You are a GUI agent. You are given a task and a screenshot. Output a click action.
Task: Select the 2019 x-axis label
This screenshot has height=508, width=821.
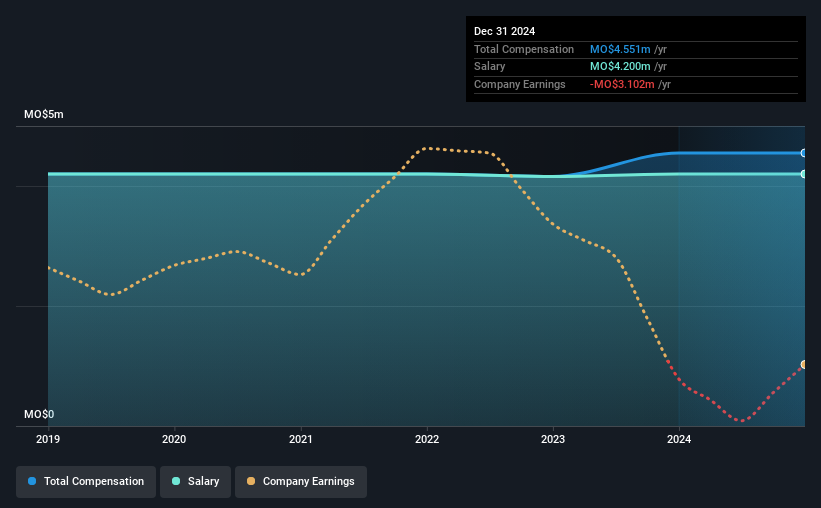[48, 439]
